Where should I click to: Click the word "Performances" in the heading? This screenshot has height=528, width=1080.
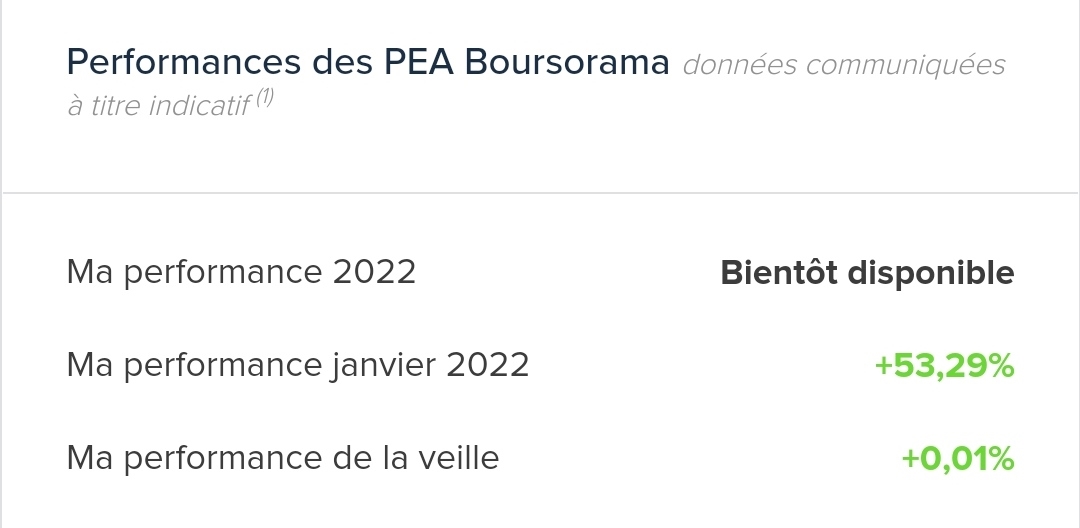(183, 63)
